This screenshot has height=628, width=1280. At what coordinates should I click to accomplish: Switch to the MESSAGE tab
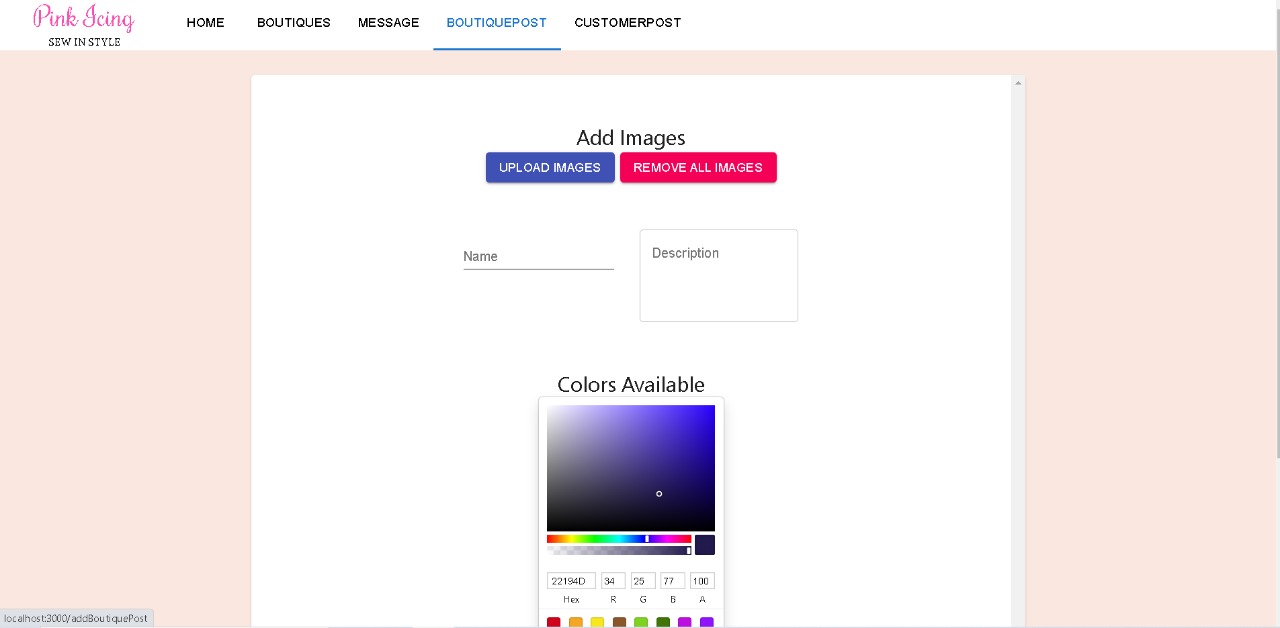point(388,23)
